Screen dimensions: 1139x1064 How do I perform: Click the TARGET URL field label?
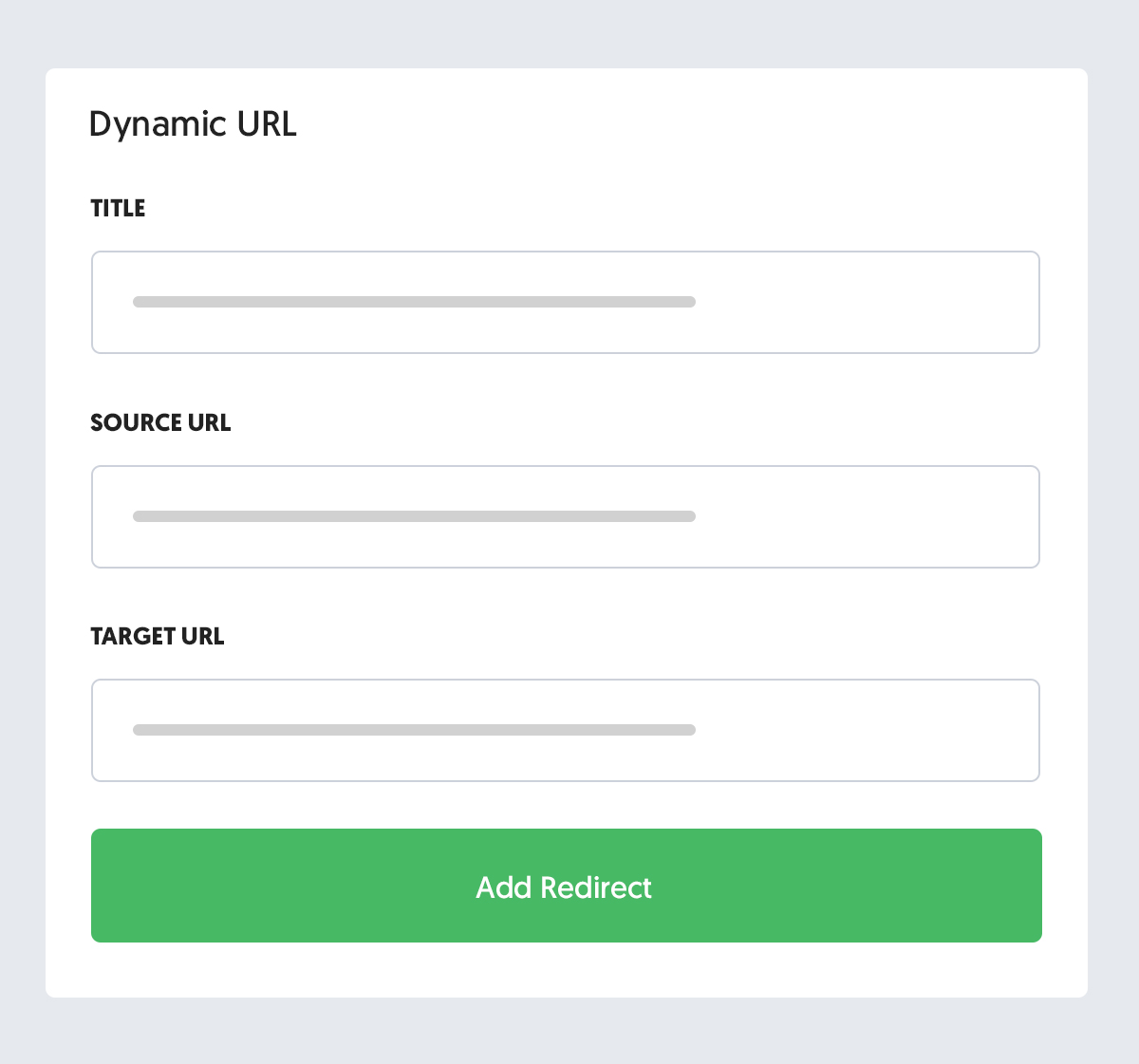click(158, 636)
